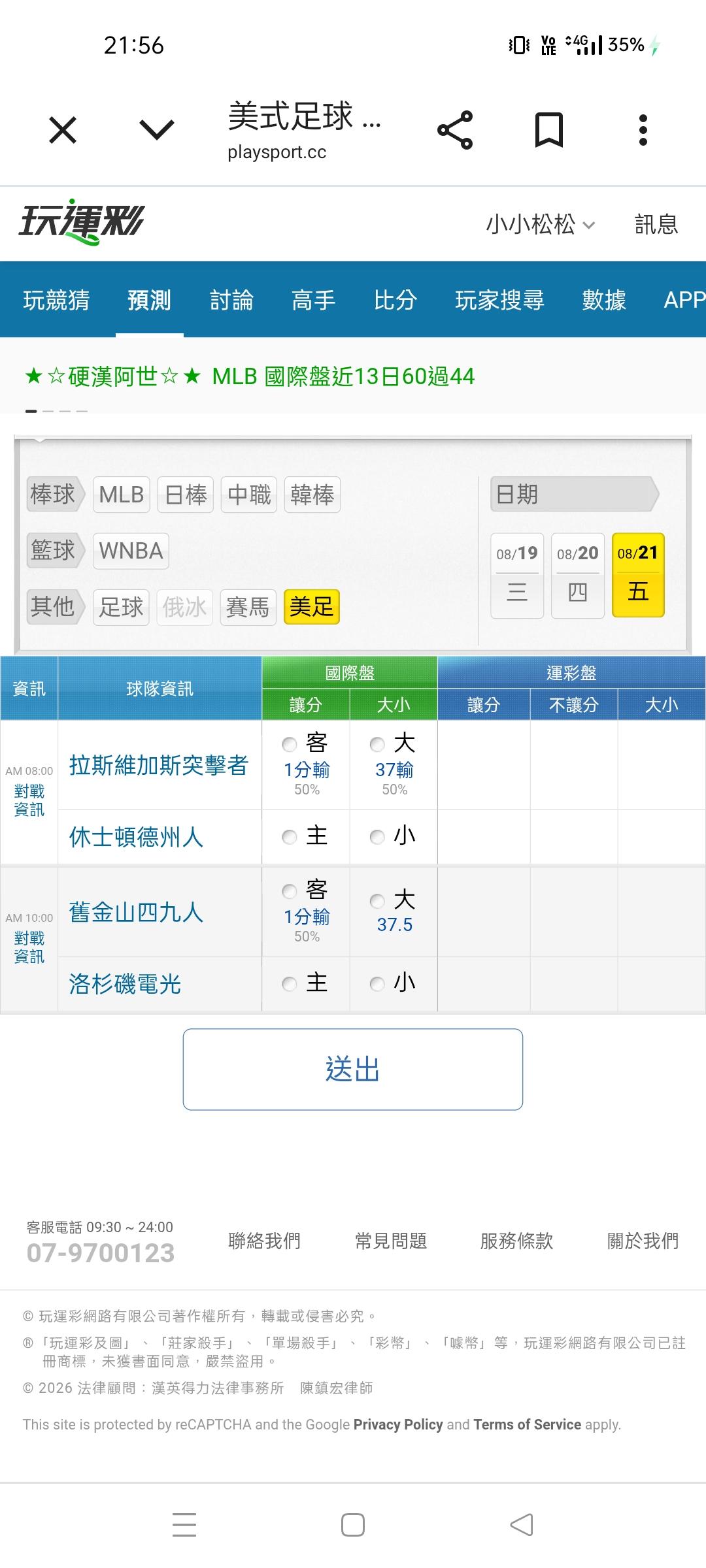Open the three-dot browser menu

pyautogui.click(x=643, y=130)
